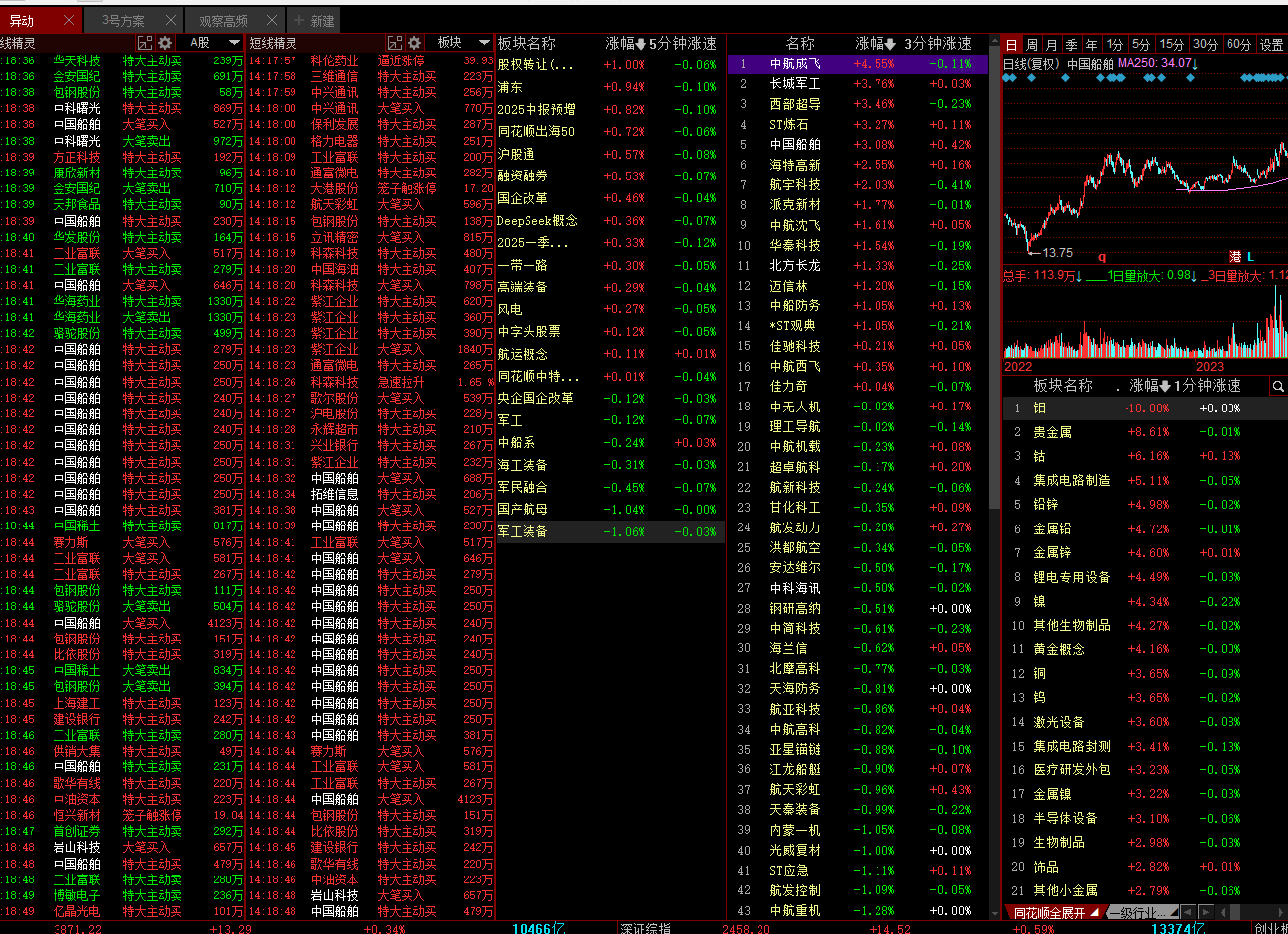Viewport: 1288px width, 934px height.
Task: Select the 年 chart period
Action: (x=1092, y=45)
